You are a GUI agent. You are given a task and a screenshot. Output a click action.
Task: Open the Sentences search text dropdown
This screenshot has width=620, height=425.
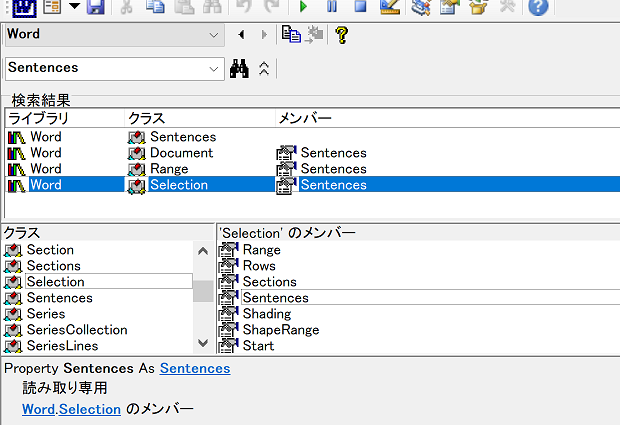click(214, 69)
